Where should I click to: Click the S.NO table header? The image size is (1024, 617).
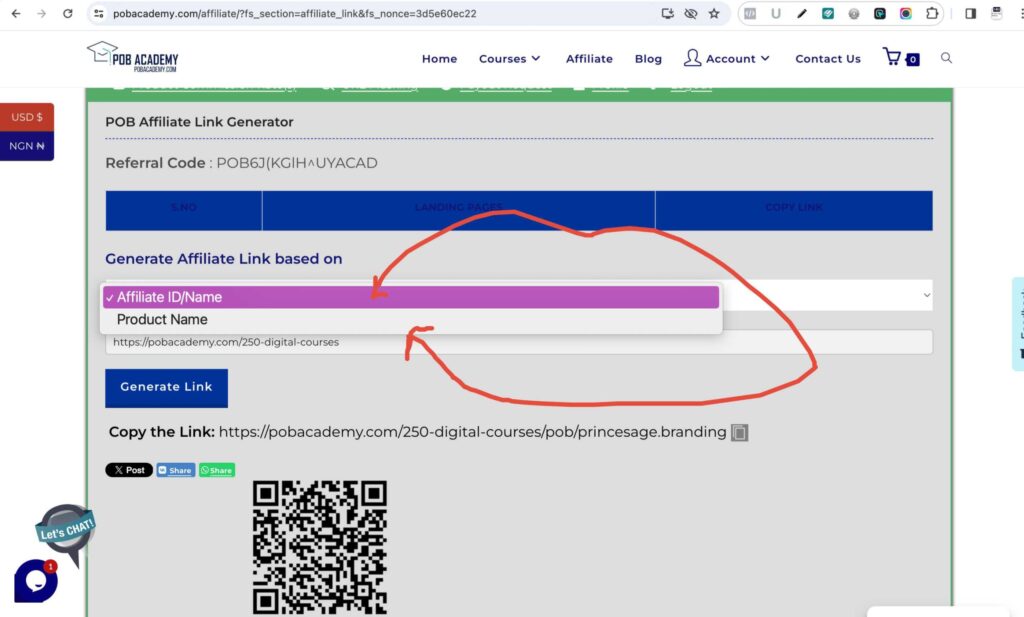(x=184, y=208)
